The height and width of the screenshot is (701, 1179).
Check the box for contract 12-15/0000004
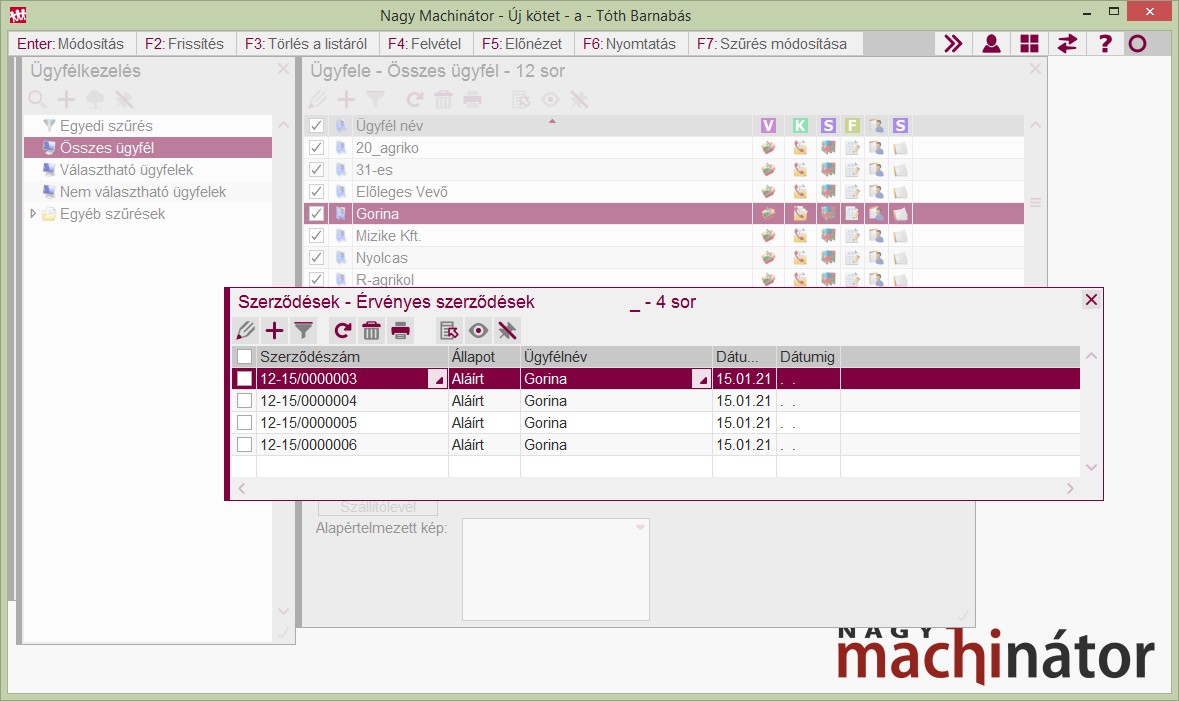coord(244,400)
